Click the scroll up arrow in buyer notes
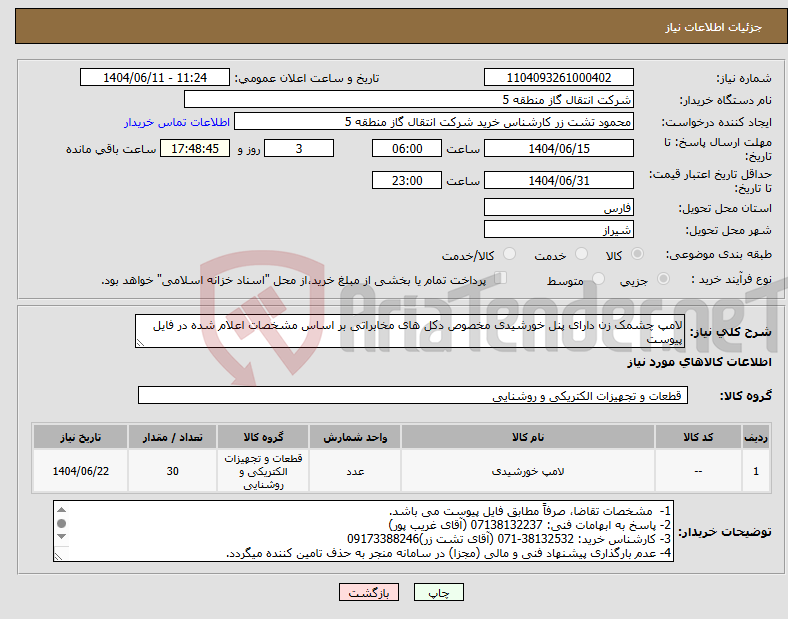 point(61,510)
